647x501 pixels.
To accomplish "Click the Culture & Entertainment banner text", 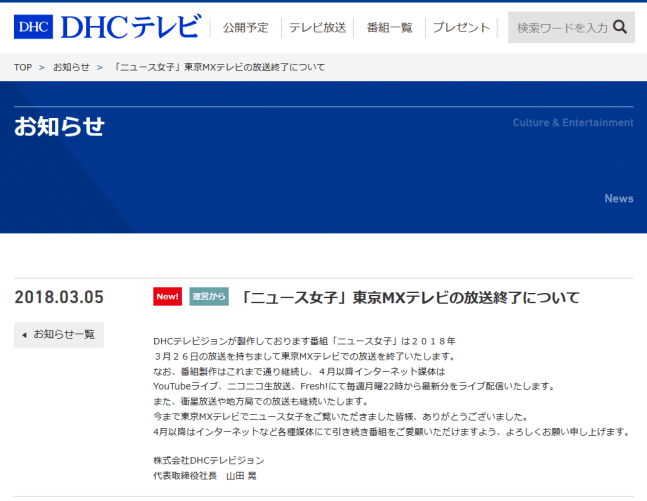I will (573, 123).
